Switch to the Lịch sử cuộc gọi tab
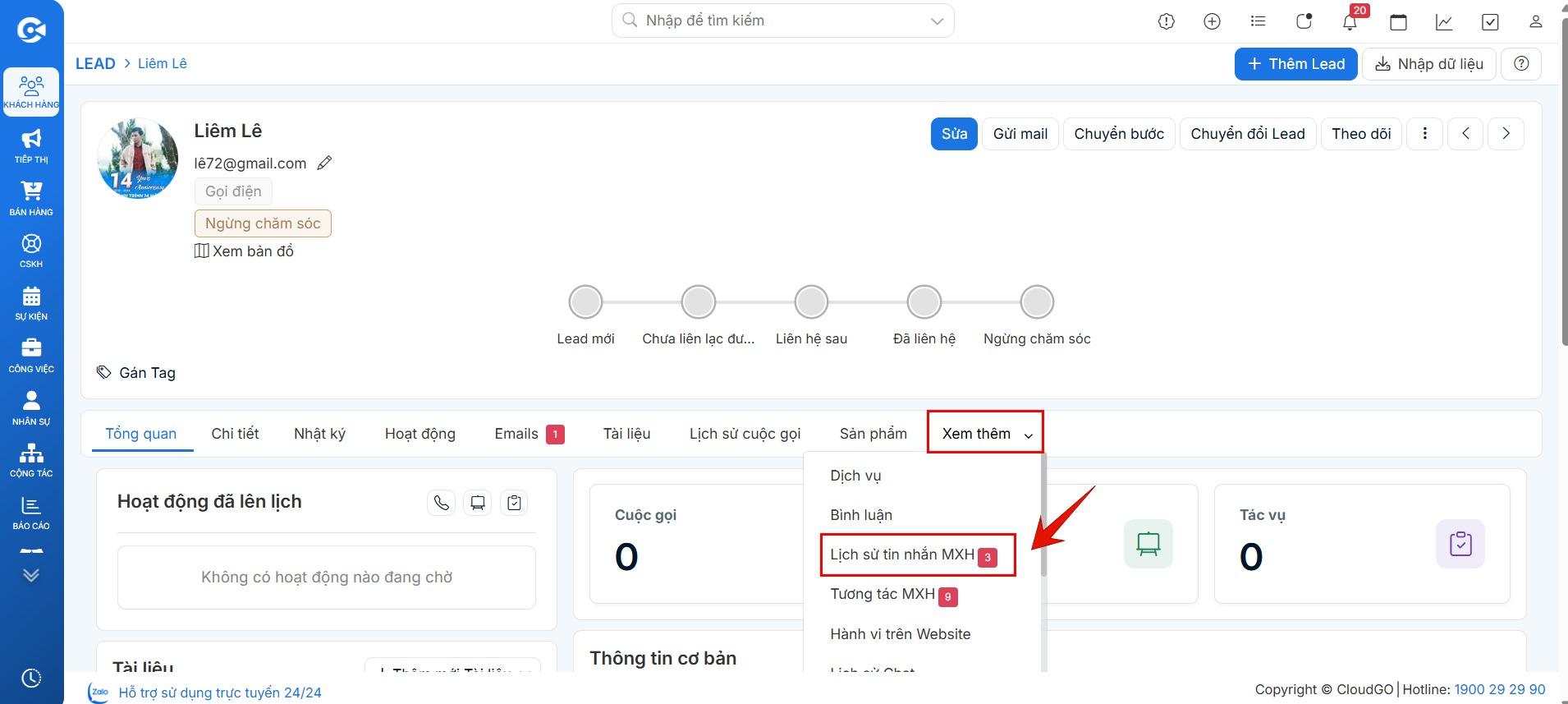 click(x=745, y=434)
